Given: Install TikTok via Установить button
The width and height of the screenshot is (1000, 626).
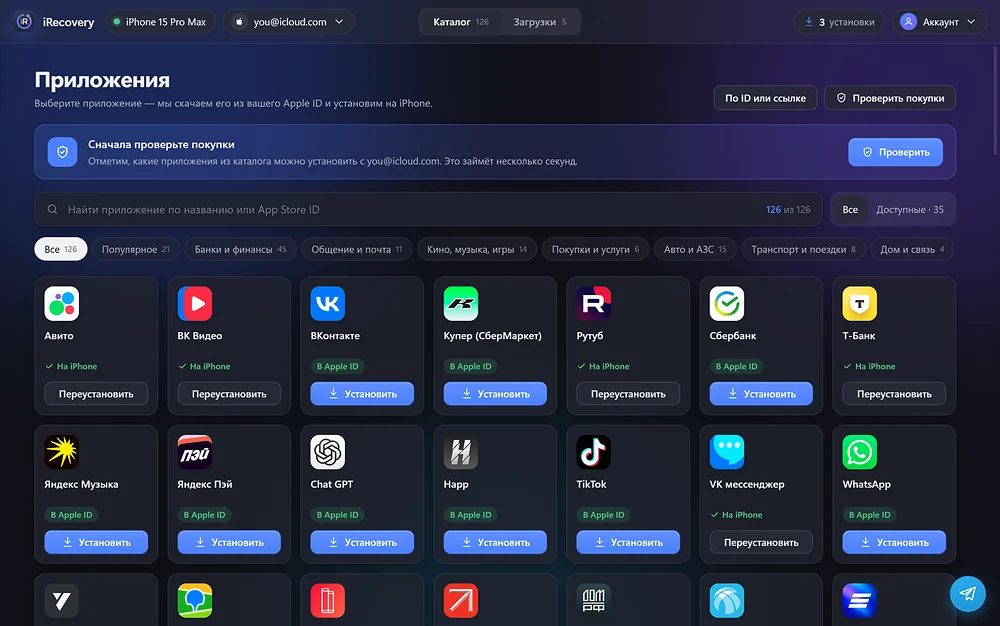Looking at the screenshot, I should tap(628, 542).
